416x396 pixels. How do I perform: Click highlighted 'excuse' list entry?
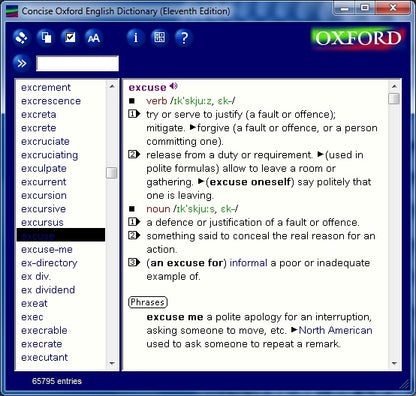[x=61, y=235]
